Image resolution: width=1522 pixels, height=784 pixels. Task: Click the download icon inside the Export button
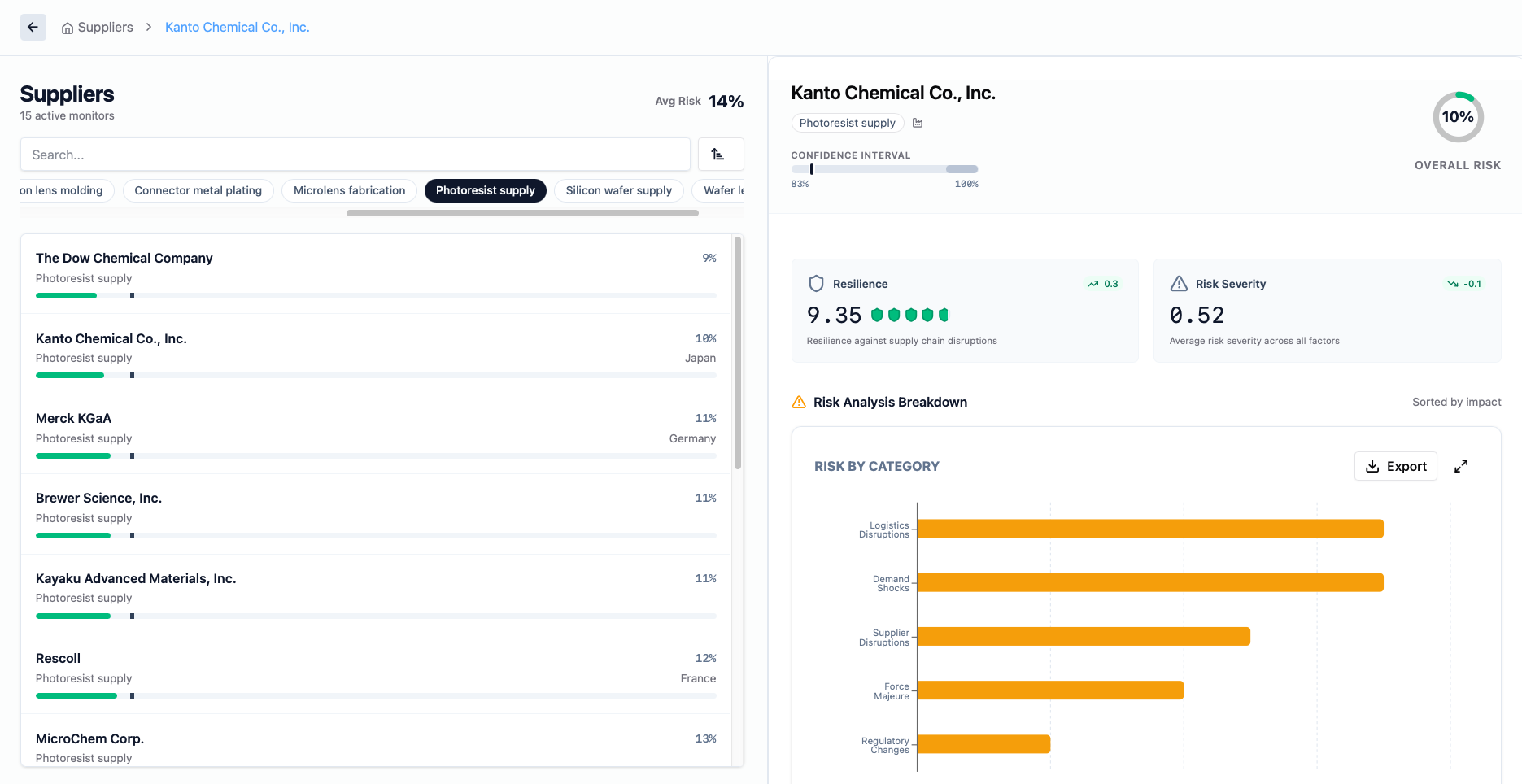tap(1372, 466)
